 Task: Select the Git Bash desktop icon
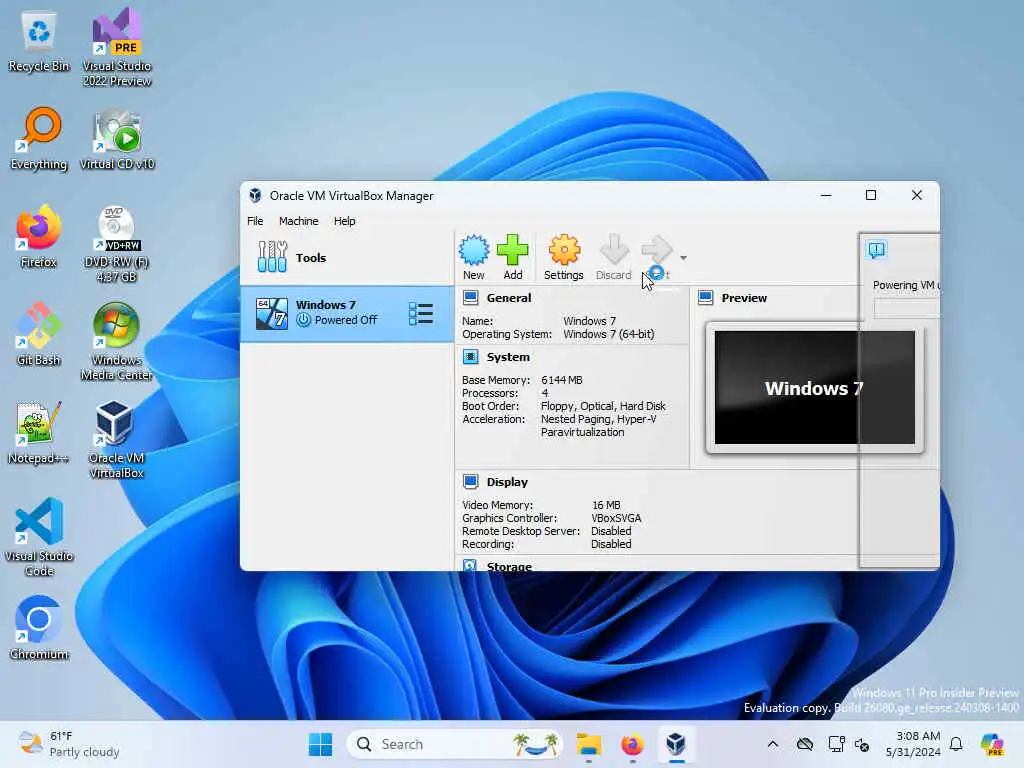click(39, 334)
